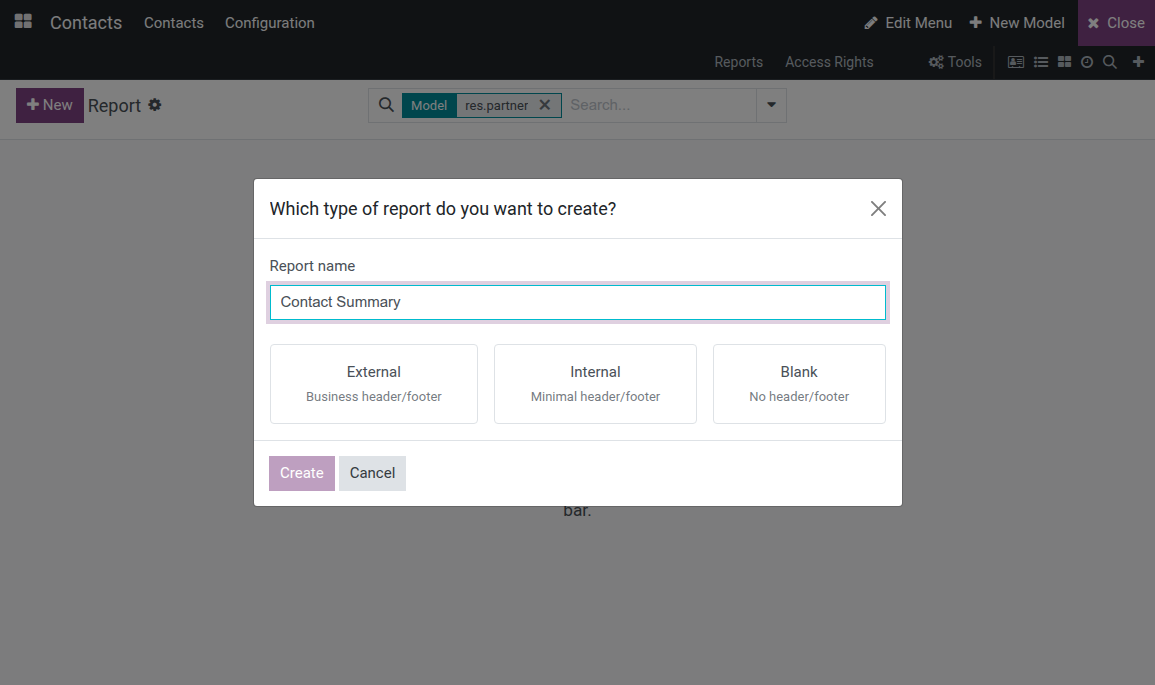Select the External report type
Screen dimensions: 1155x685
pos(373,384)
